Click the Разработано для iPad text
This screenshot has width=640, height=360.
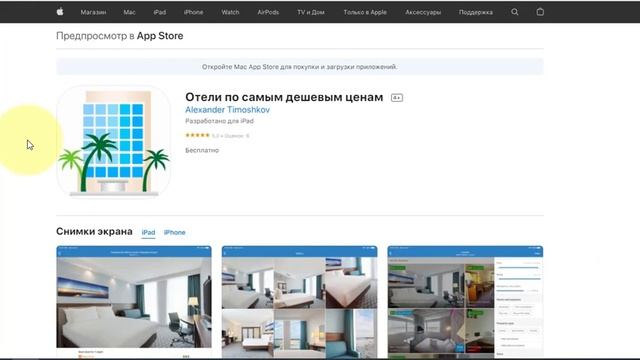pyautogui.click(x=220, y=121)
